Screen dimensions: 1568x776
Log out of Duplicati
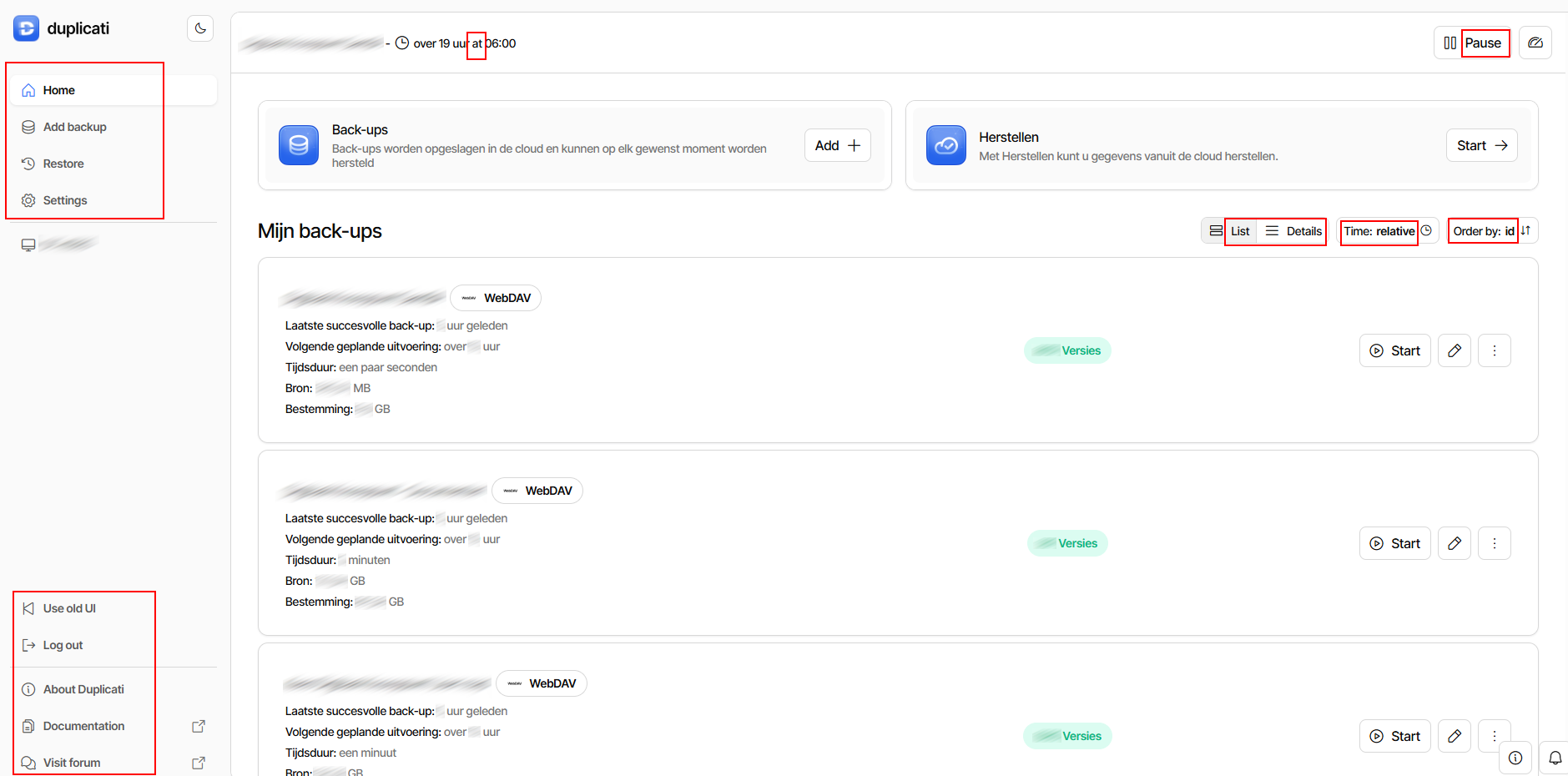pyautogui.click(x=63, y=645)
